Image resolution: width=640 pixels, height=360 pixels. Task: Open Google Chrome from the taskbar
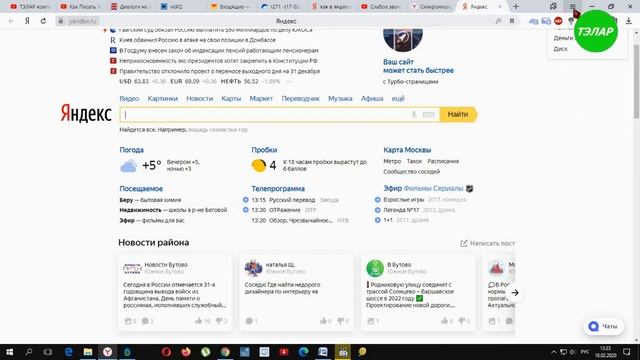point(225,352)
